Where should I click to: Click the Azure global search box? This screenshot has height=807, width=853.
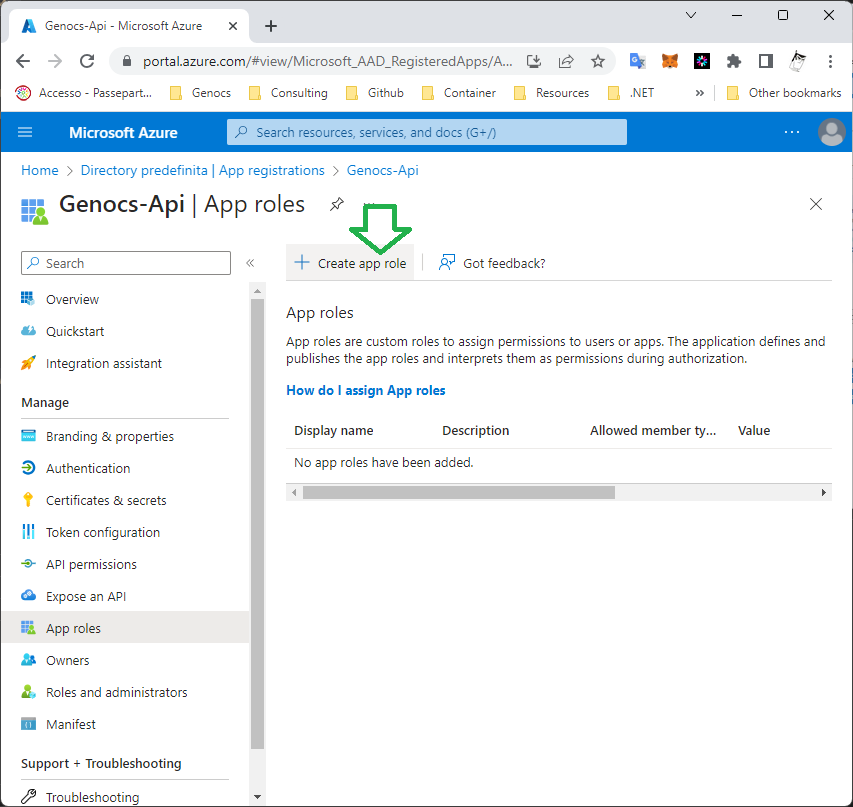427,132
